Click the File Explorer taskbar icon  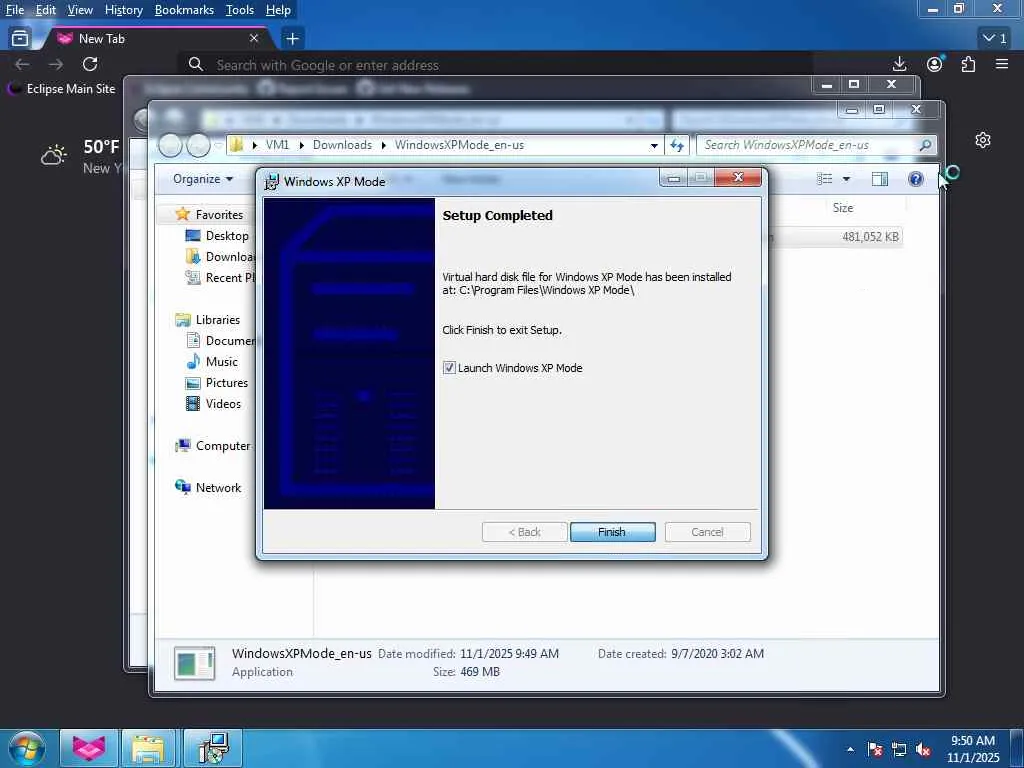click(x=148, y=748)
